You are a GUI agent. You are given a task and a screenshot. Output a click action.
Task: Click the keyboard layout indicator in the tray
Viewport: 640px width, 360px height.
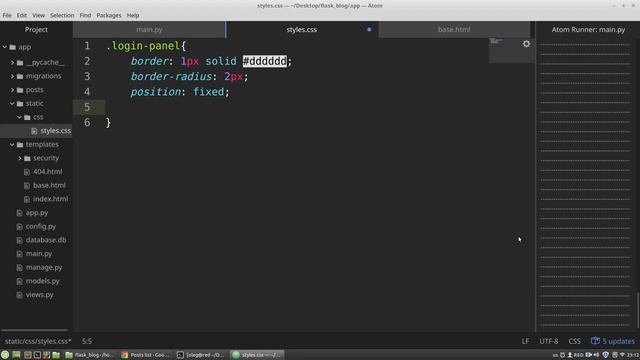point(555,355)
